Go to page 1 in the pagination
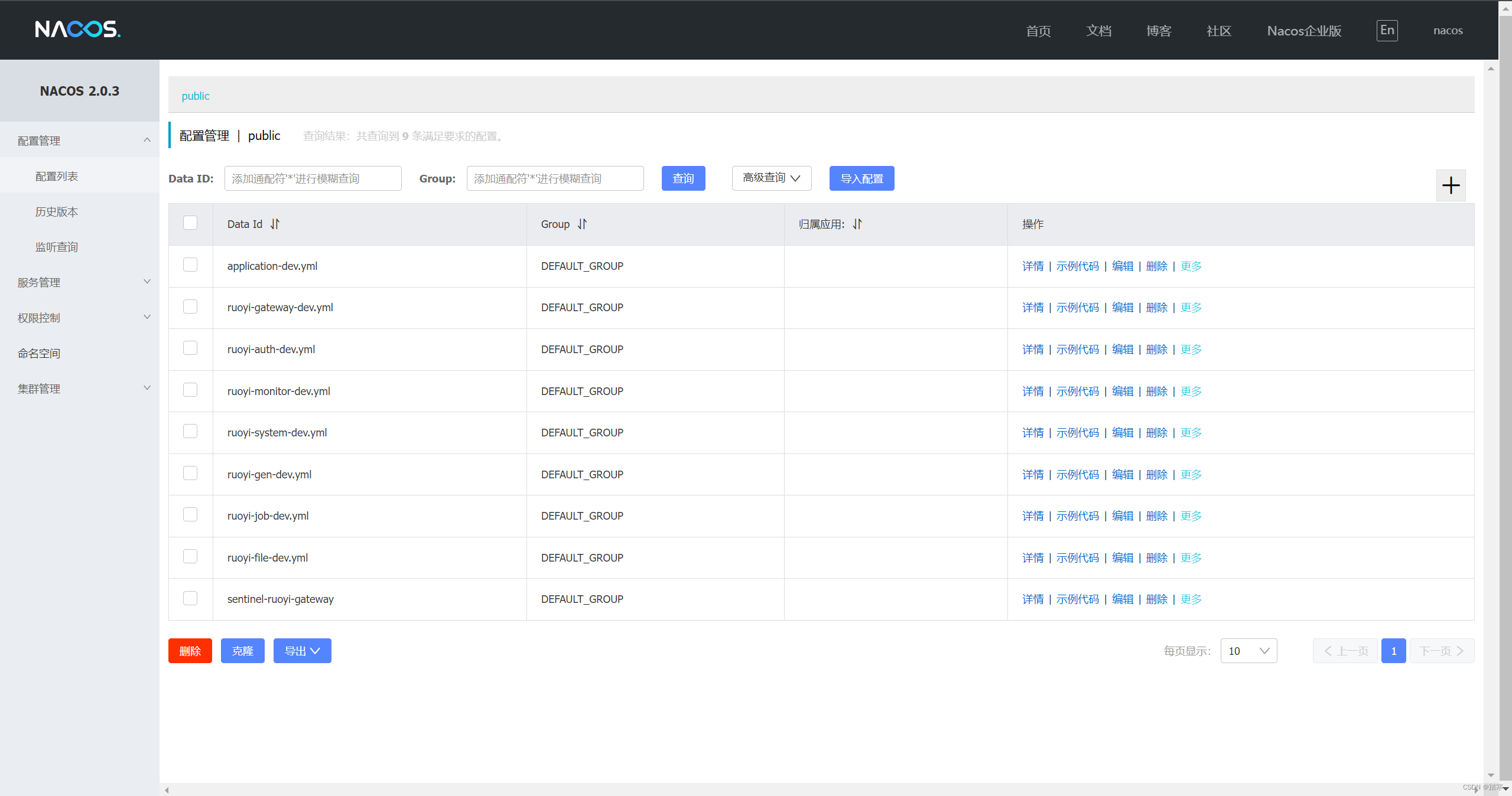Viewport: 1512px width, 796px height. pyautogui.click(x=1393, y=651)
